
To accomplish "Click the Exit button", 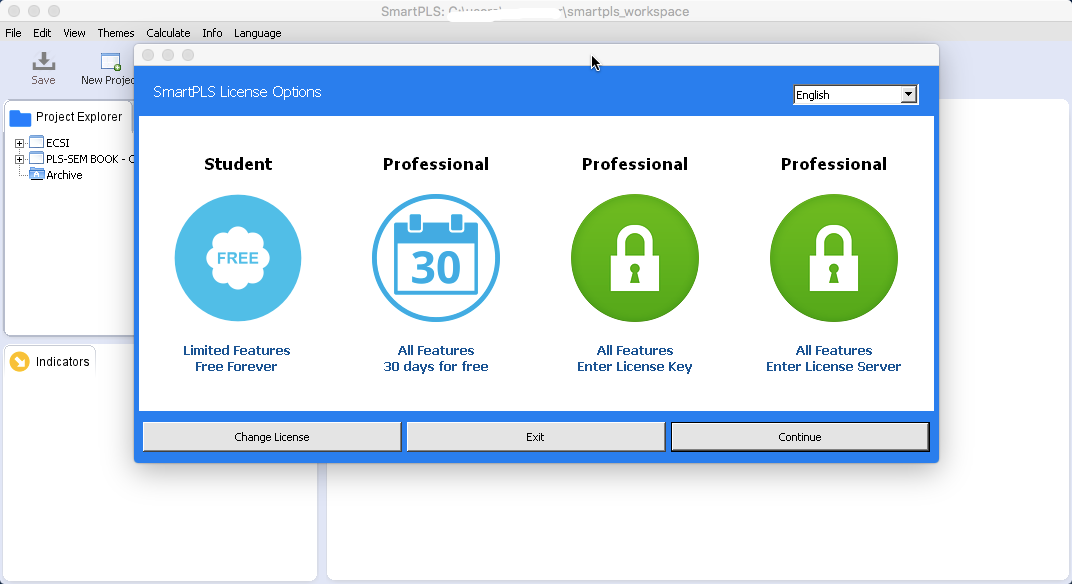I will coord(535,436).
